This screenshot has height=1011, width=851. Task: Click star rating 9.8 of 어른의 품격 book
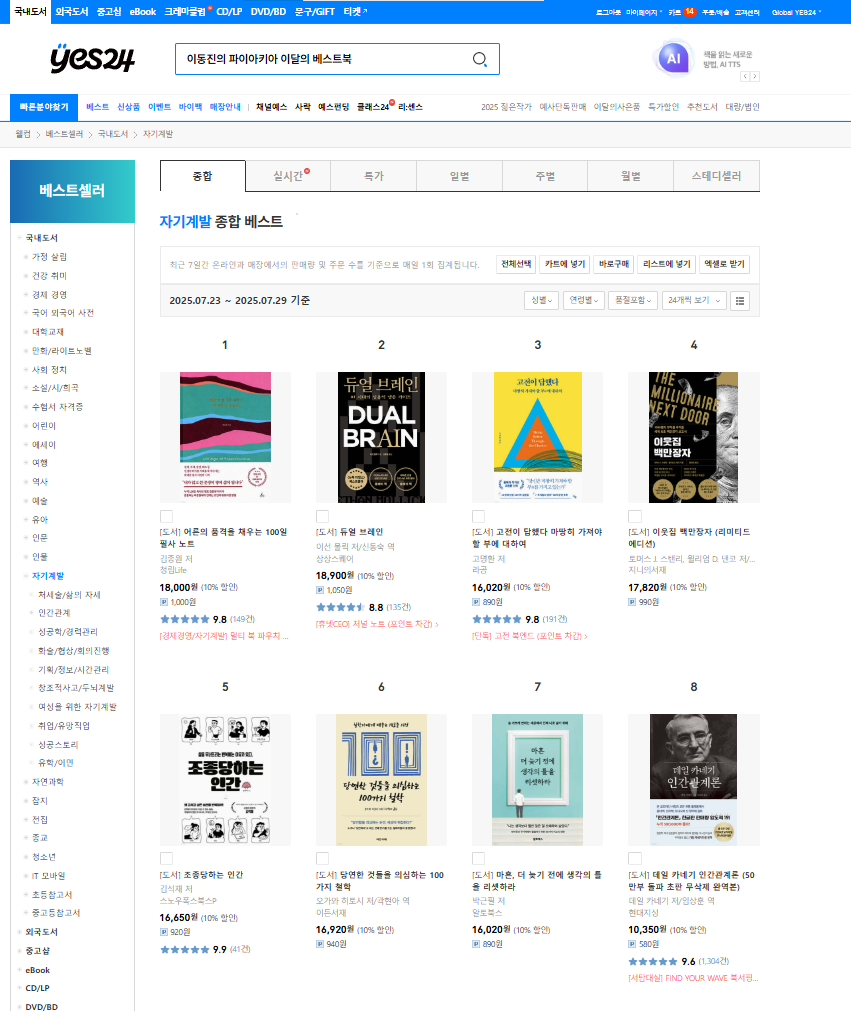184,619
